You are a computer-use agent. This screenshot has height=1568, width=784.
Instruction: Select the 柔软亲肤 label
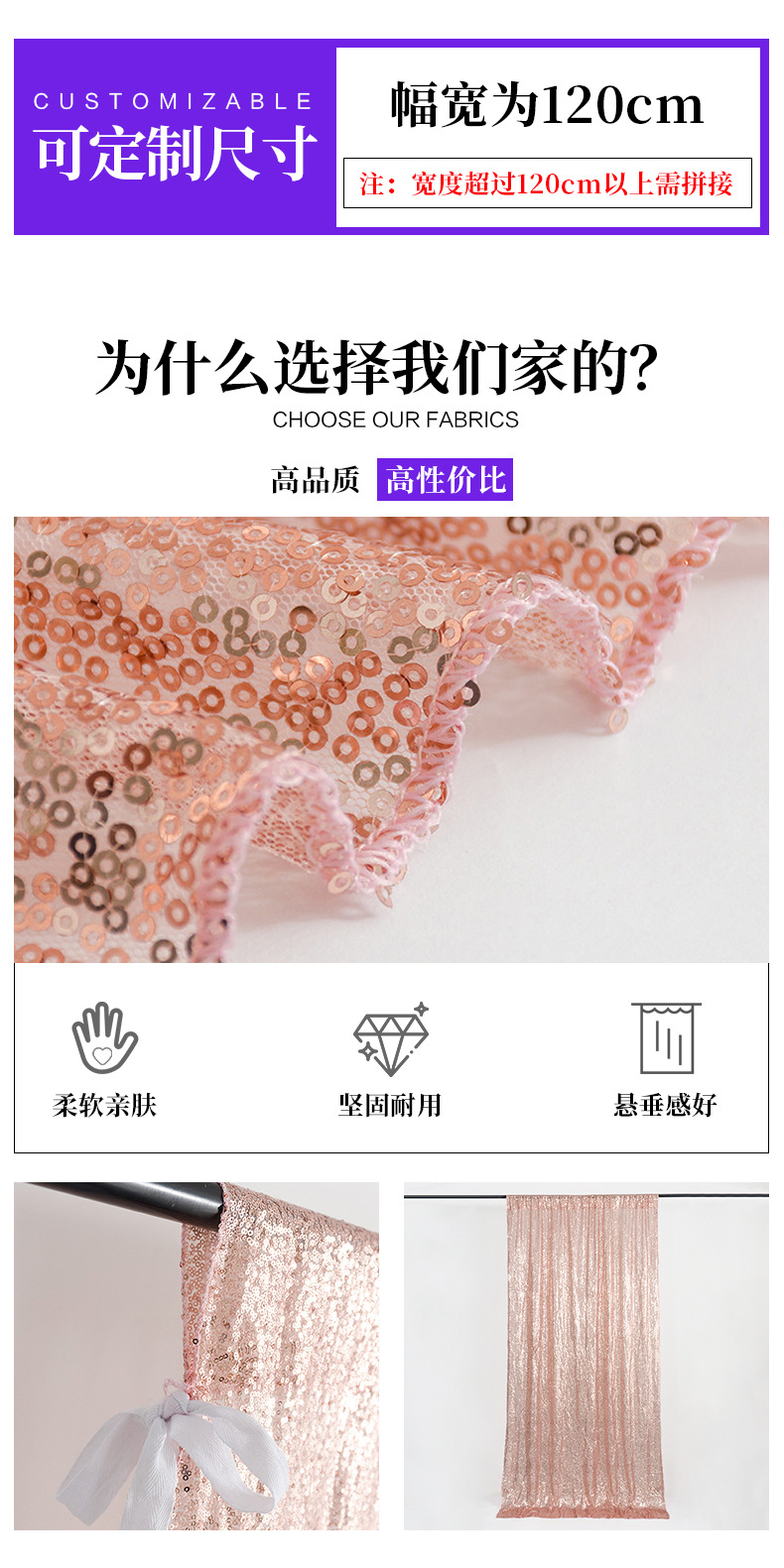pos(104,1105)
